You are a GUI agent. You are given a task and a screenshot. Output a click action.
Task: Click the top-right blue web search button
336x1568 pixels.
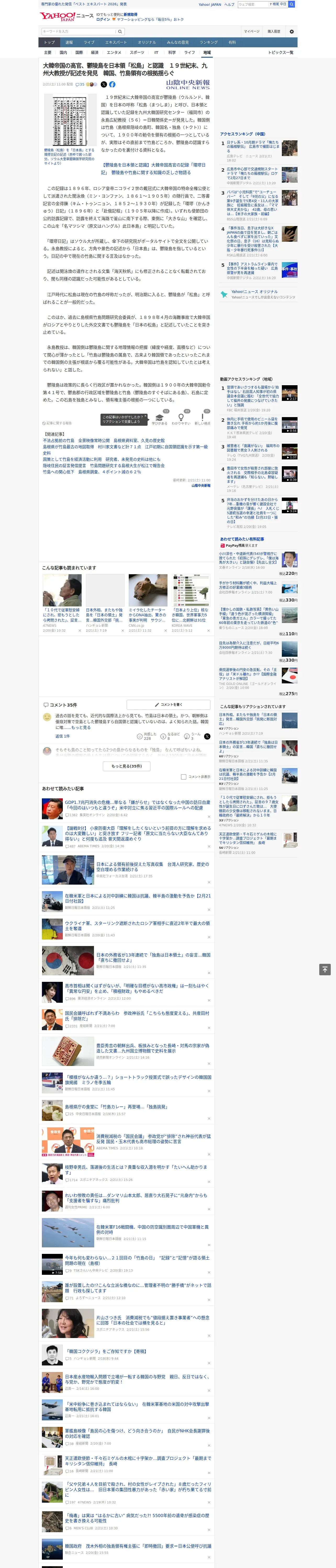click(x=292, y=4)
